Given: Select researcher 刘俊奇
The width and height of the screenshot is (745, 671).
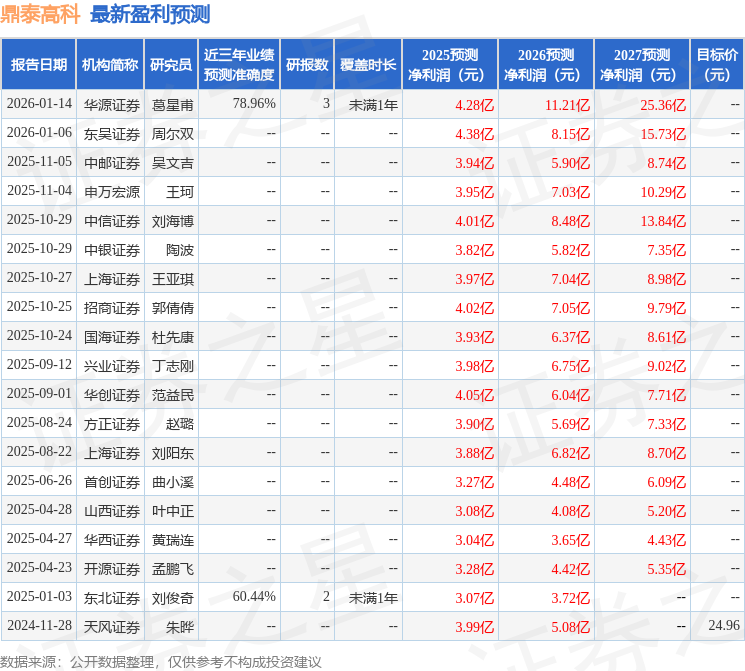Looking at the screenshot, I should [172, 598].
